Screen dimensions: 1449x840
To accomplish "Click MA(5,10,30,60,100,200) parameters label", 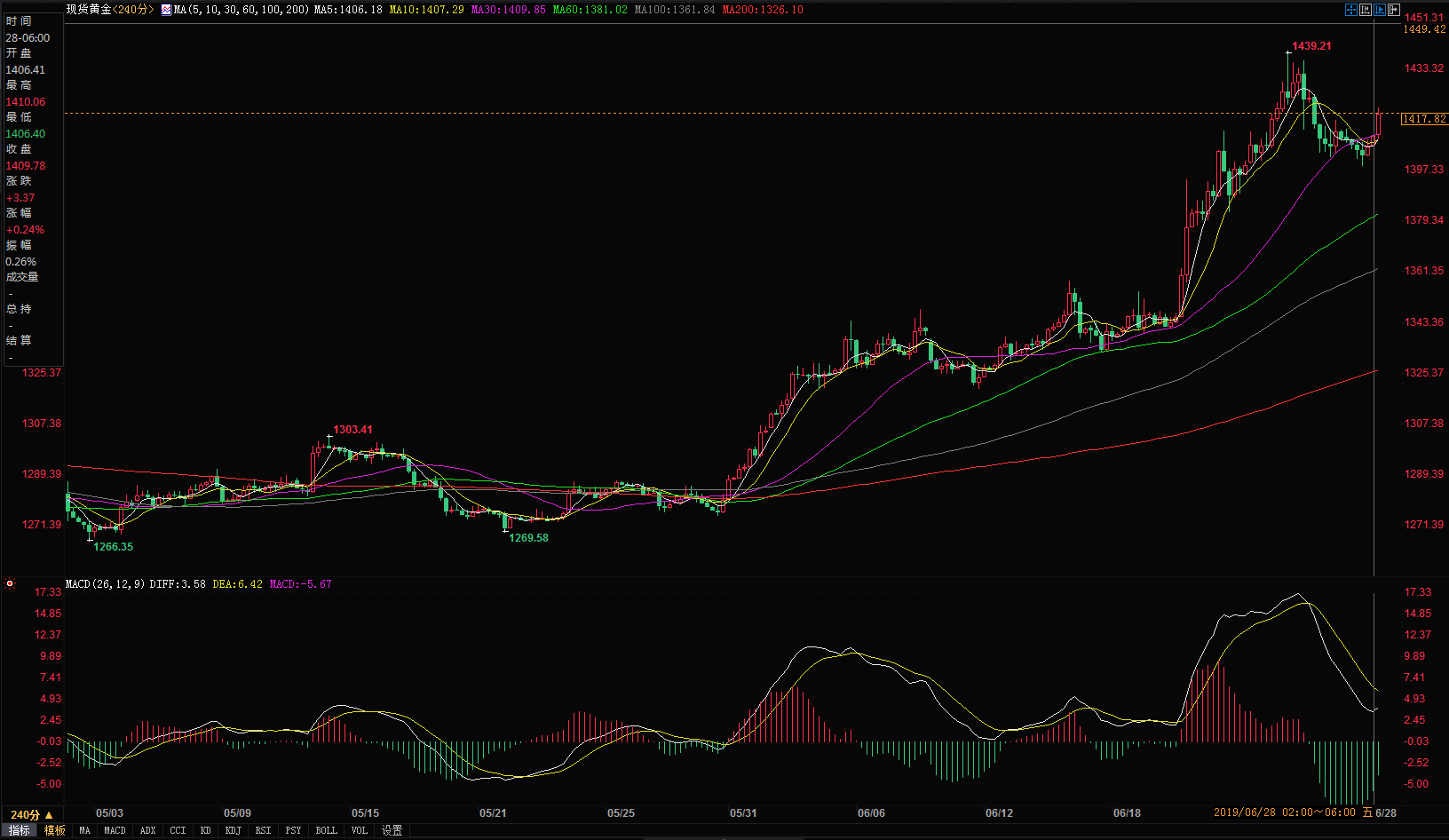I will point(241,10).
